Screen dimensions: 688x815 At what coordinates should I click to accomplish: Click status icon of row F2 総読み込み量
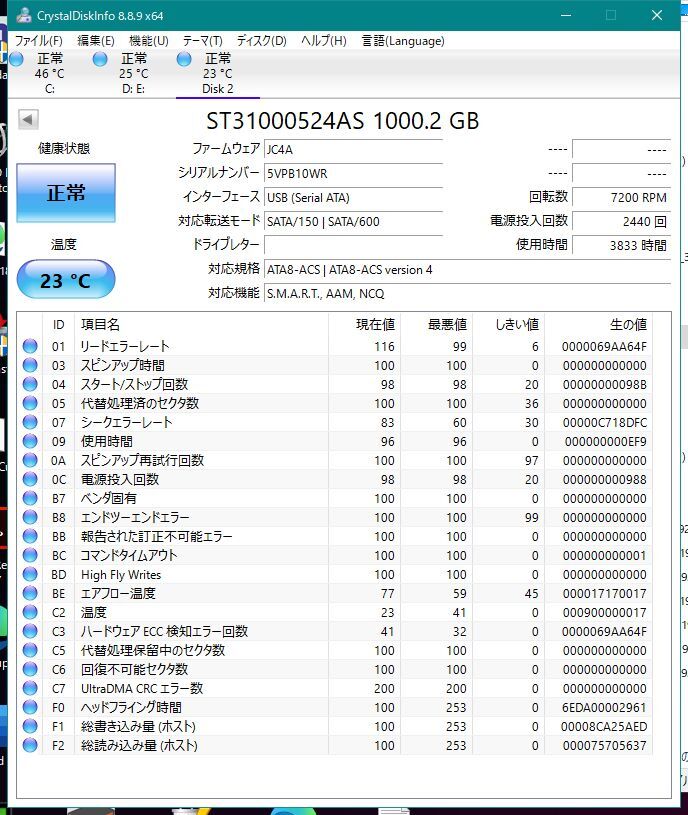click(30, 745)
